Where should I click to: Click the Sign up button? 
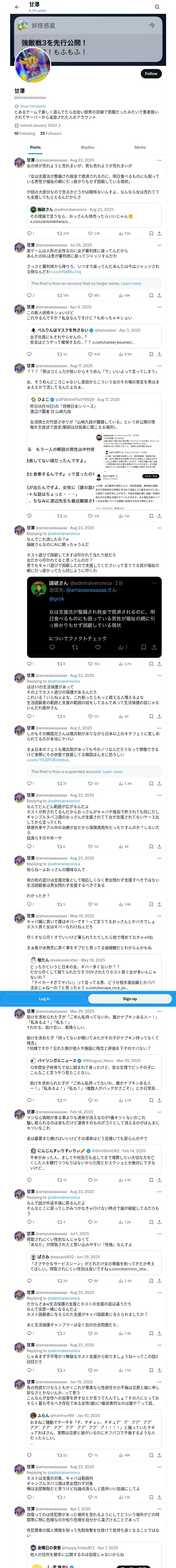point(130,999)
